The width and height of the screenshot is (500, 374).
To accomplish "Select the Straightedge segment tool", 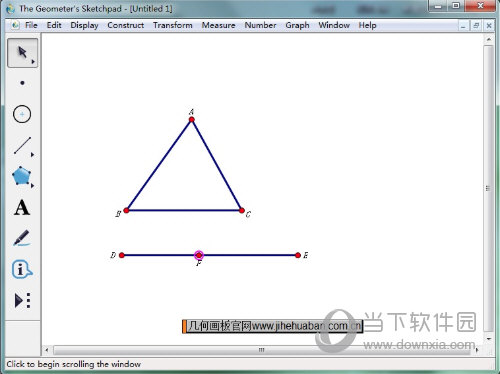I will point(22,145).
